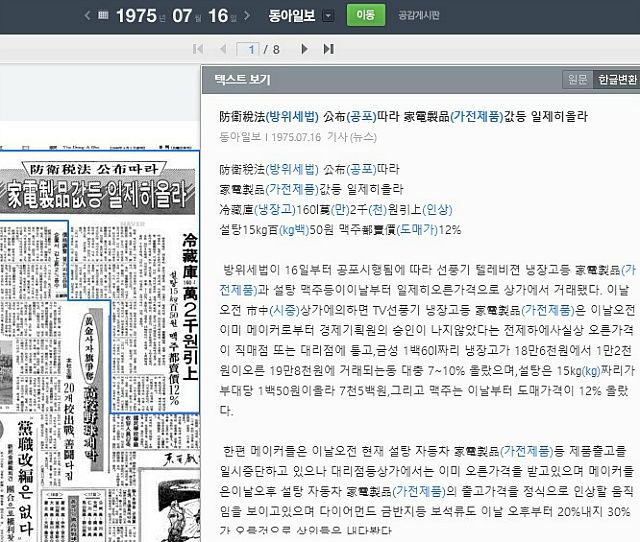
Task: Click the article title 防衛稅法 公布따라
Action: click(x=403, y=117)
